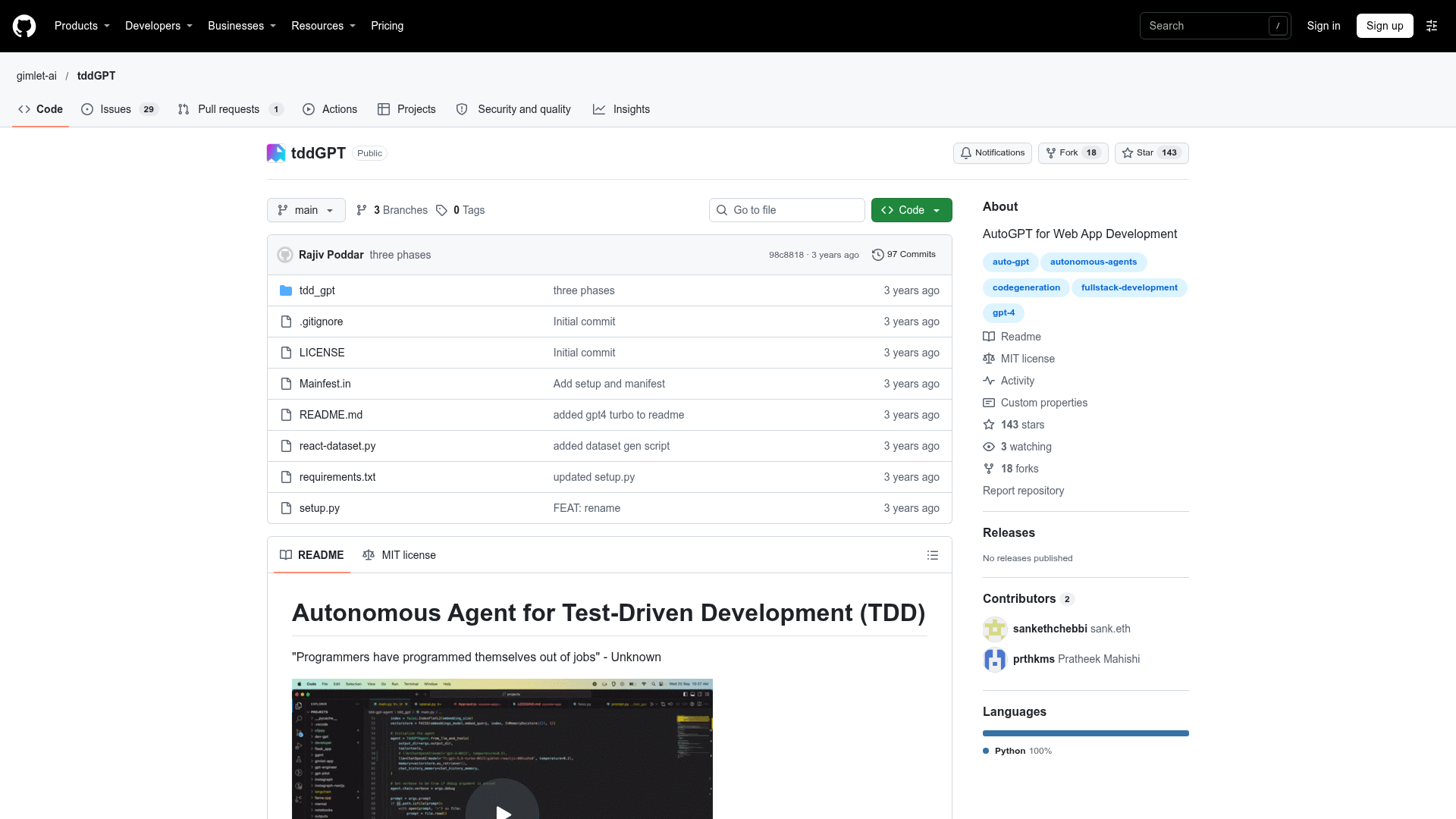
Task: Open 143 stars in About sidebar
Action: tap(1014, 425)
